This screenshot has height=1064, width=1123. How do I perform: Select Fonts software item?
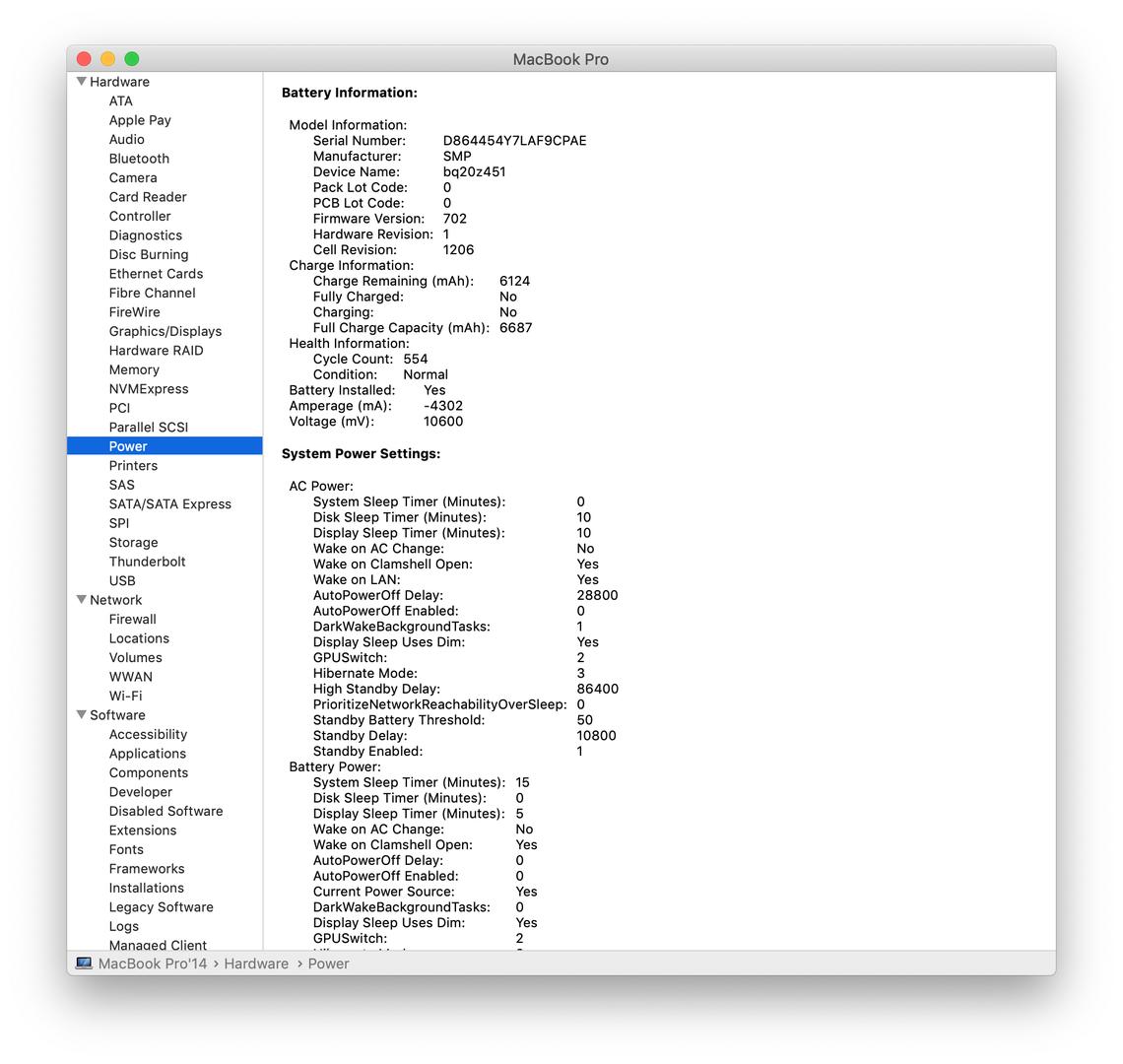(x=126, y=850)
